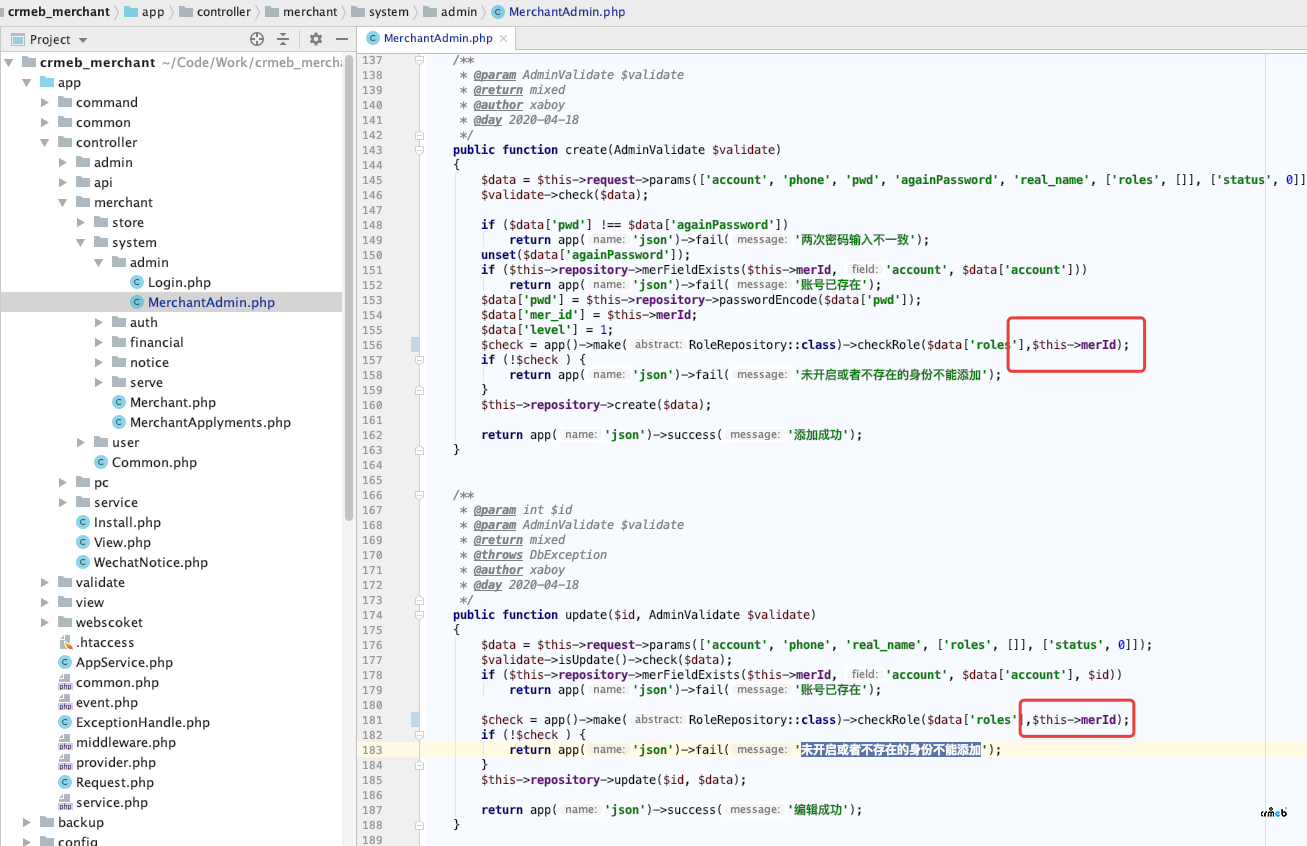Select Common.php in the project tree
The width and height of the screenshot is (1307, 846).
tap(154, 462)
